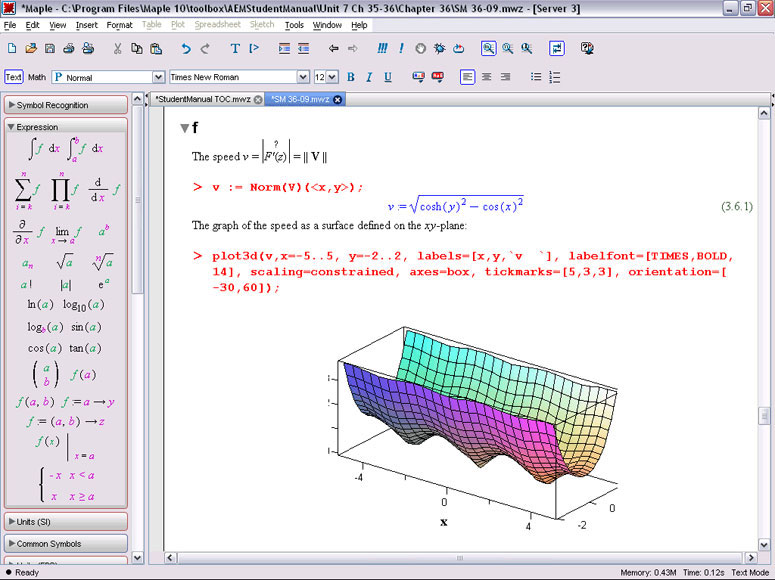Click the Undo arrow icon
Screen dimensions: 775x580
(186, 48)
